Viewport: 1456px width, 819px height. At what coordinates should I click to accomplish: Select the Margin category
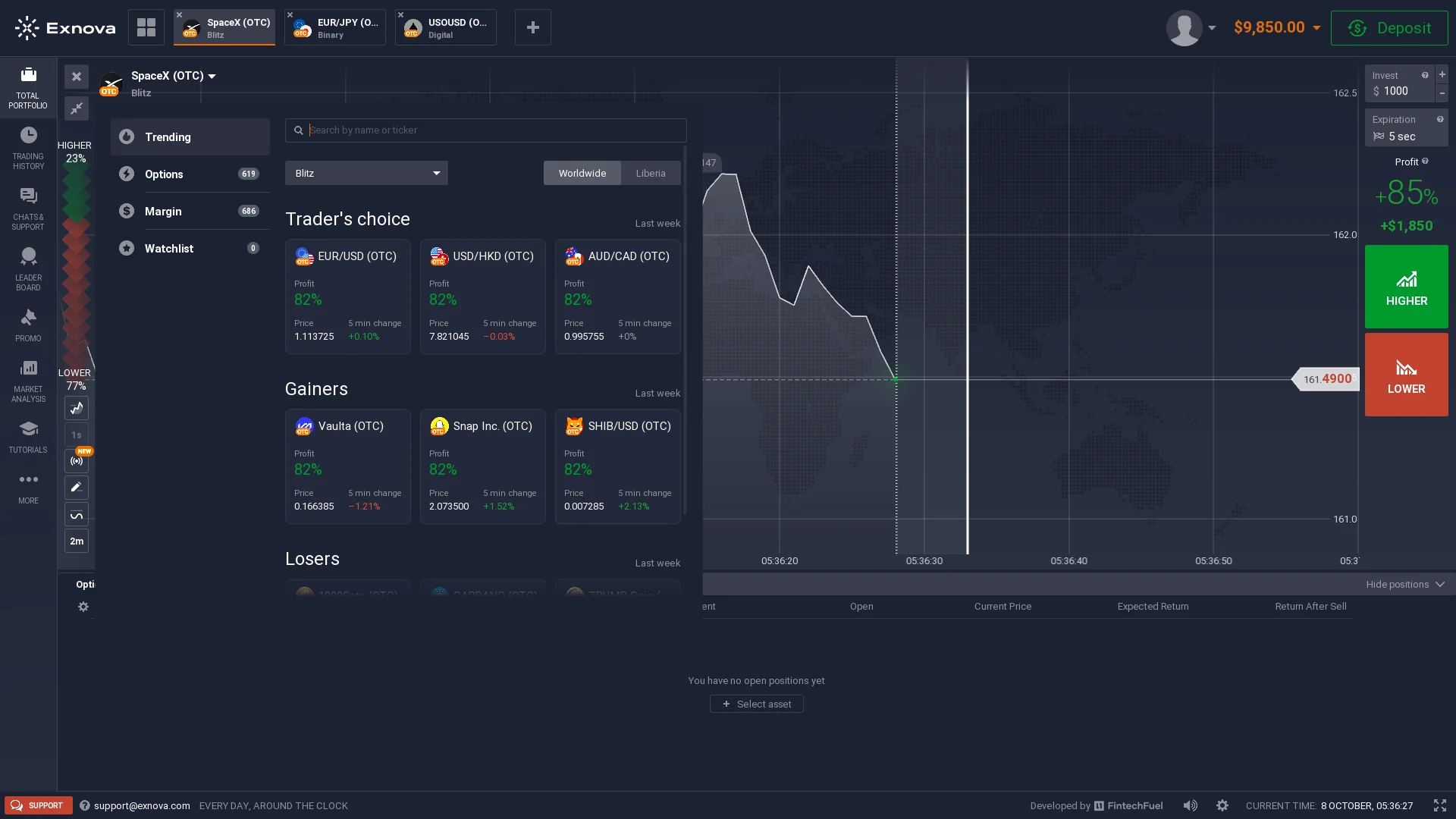click(x=190, y=211)
